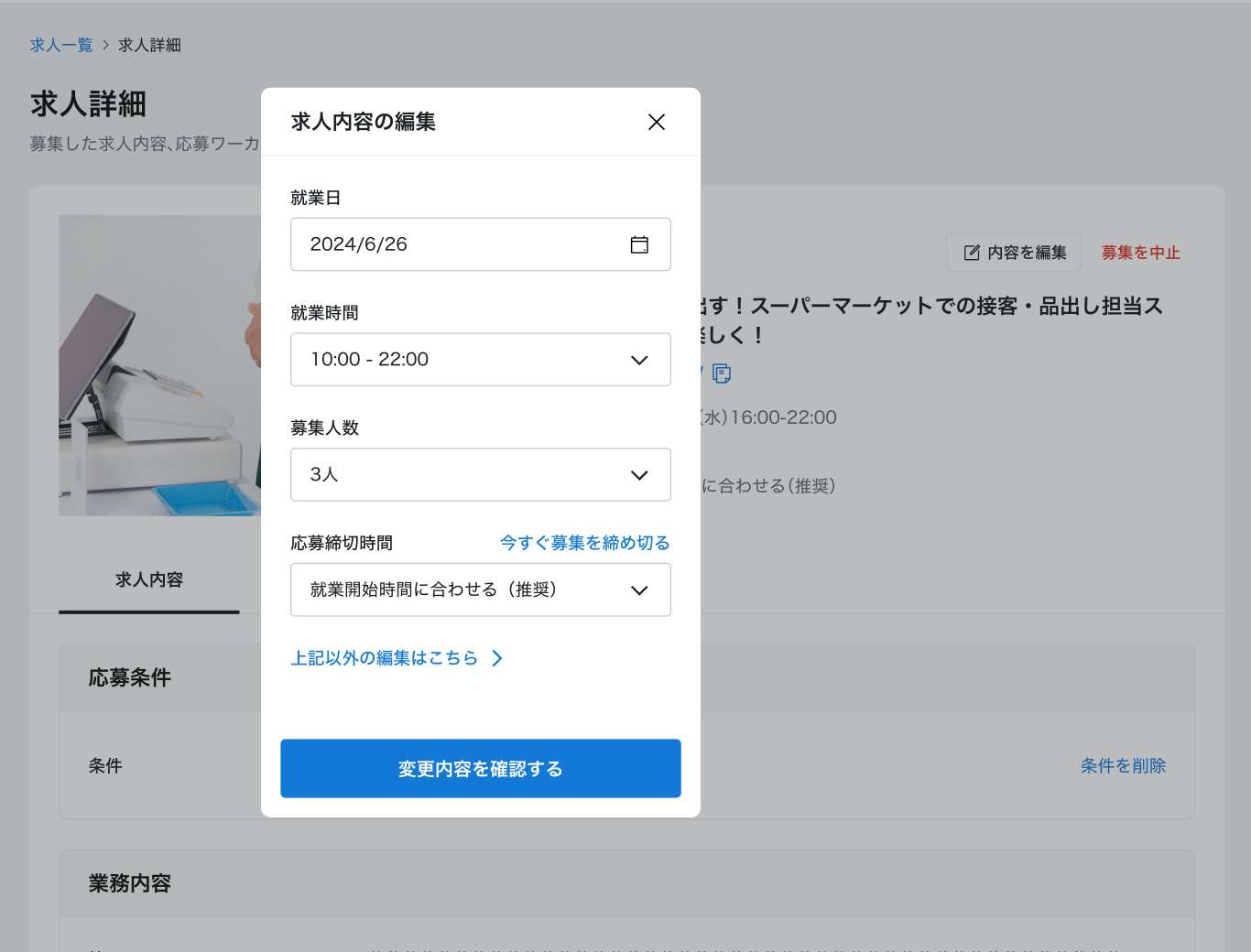Switch to the 求人内容 tab
The height and width of the screenshot is (952, 1251).
(149, 580)
